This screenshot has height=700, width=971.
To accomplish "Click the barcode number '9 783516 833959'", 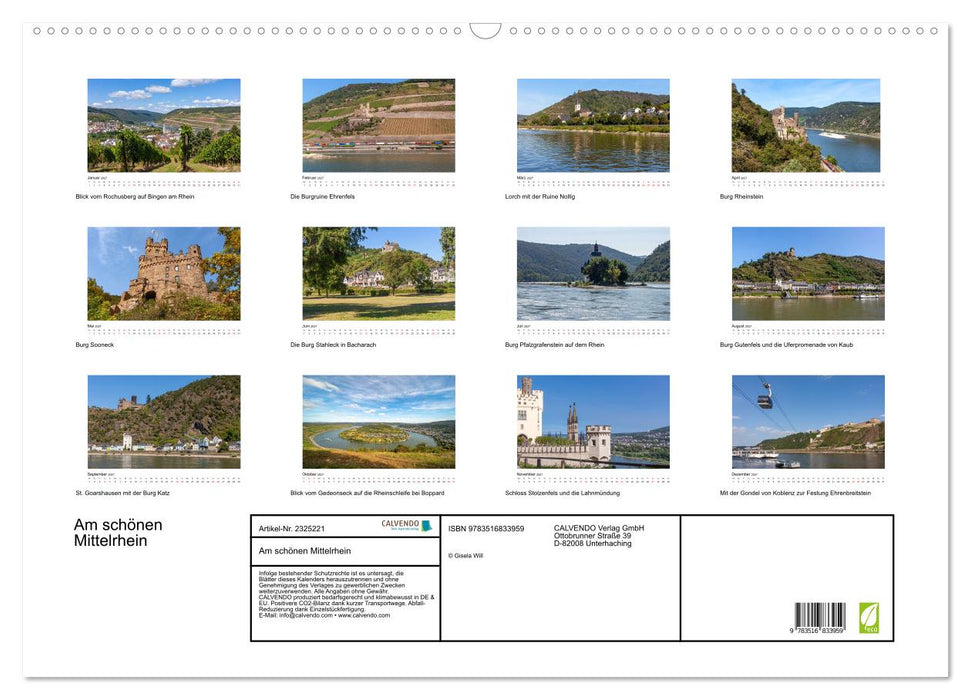I will click(817, 630).
